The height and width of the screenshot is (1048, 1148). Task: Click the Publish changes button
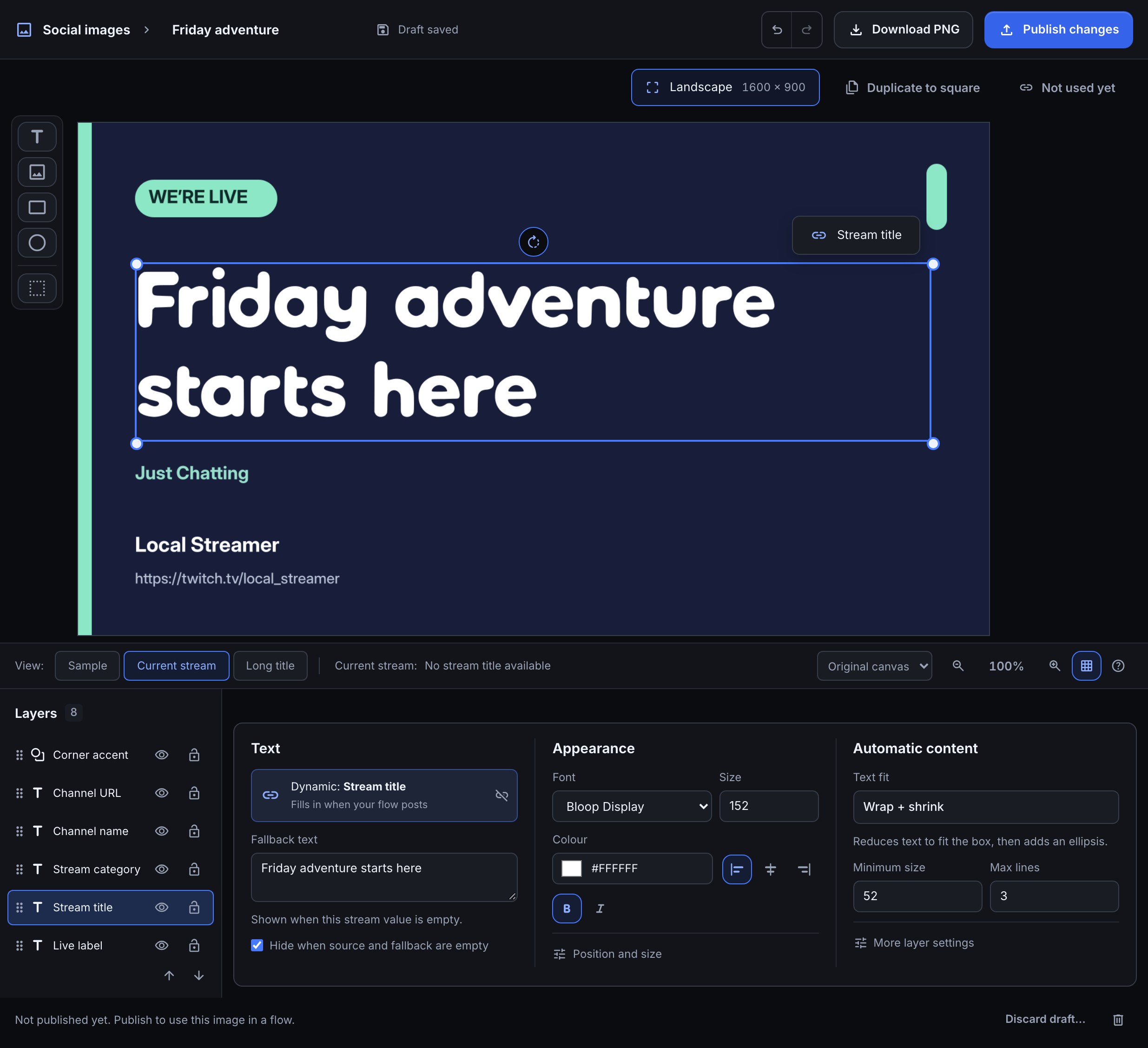(x=1058, y=30)
